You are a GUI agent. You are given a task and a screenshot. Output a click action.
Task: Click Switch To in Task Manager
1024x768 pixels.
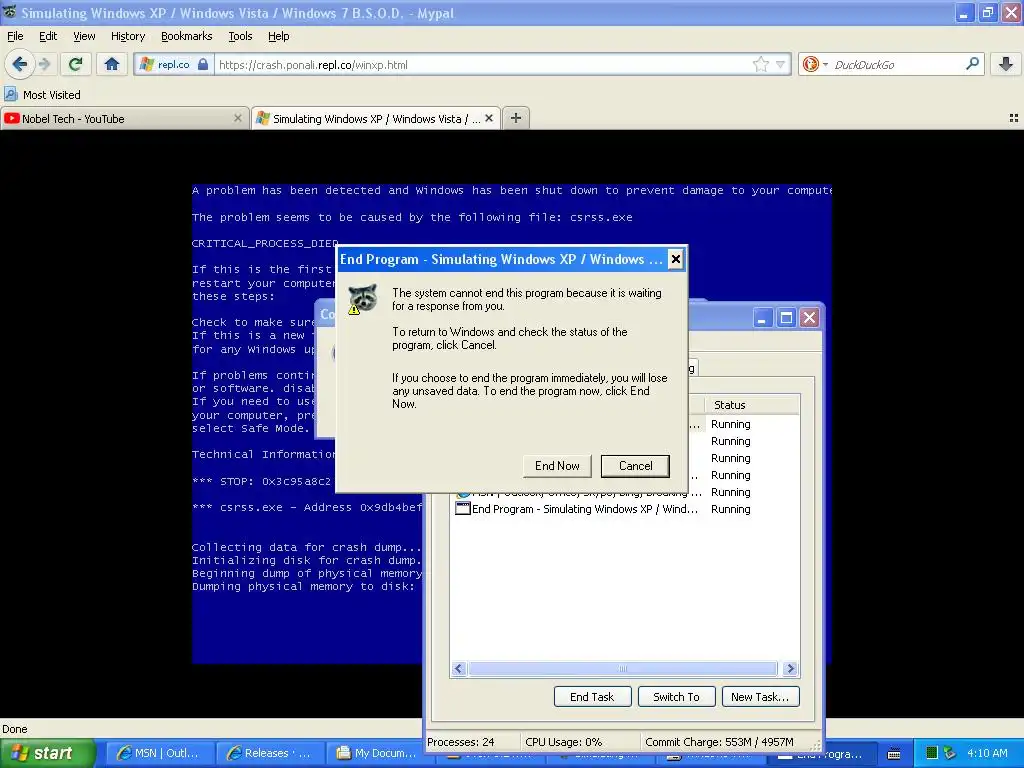point(677,697)
